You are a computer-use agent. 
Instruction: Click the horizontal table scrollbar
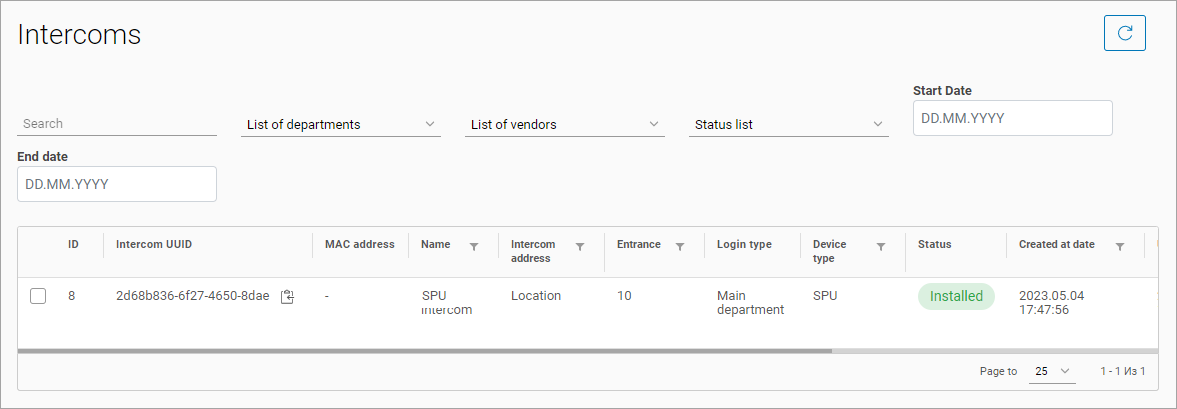(x=425, y=351)
